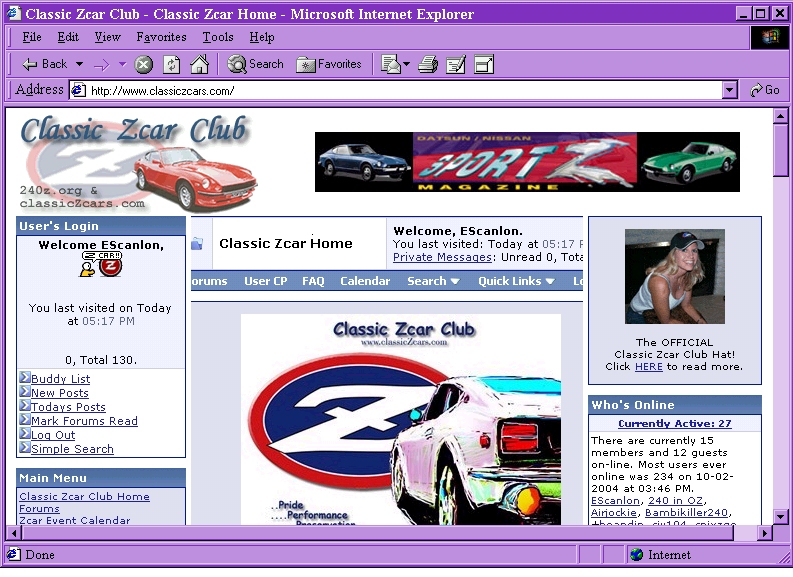Click the Go button beside address bar
The height and width of the screenshot is (577, 793).
point(764,90)
